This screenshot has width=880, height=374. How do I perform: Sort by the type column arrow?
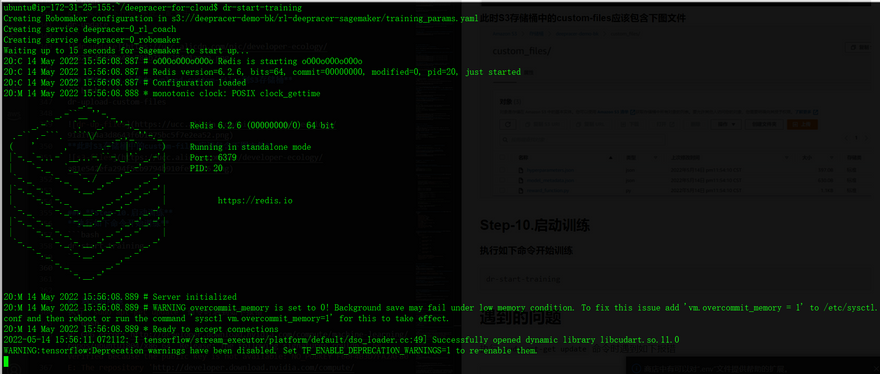pyautogui.click(x=656, y=158)
